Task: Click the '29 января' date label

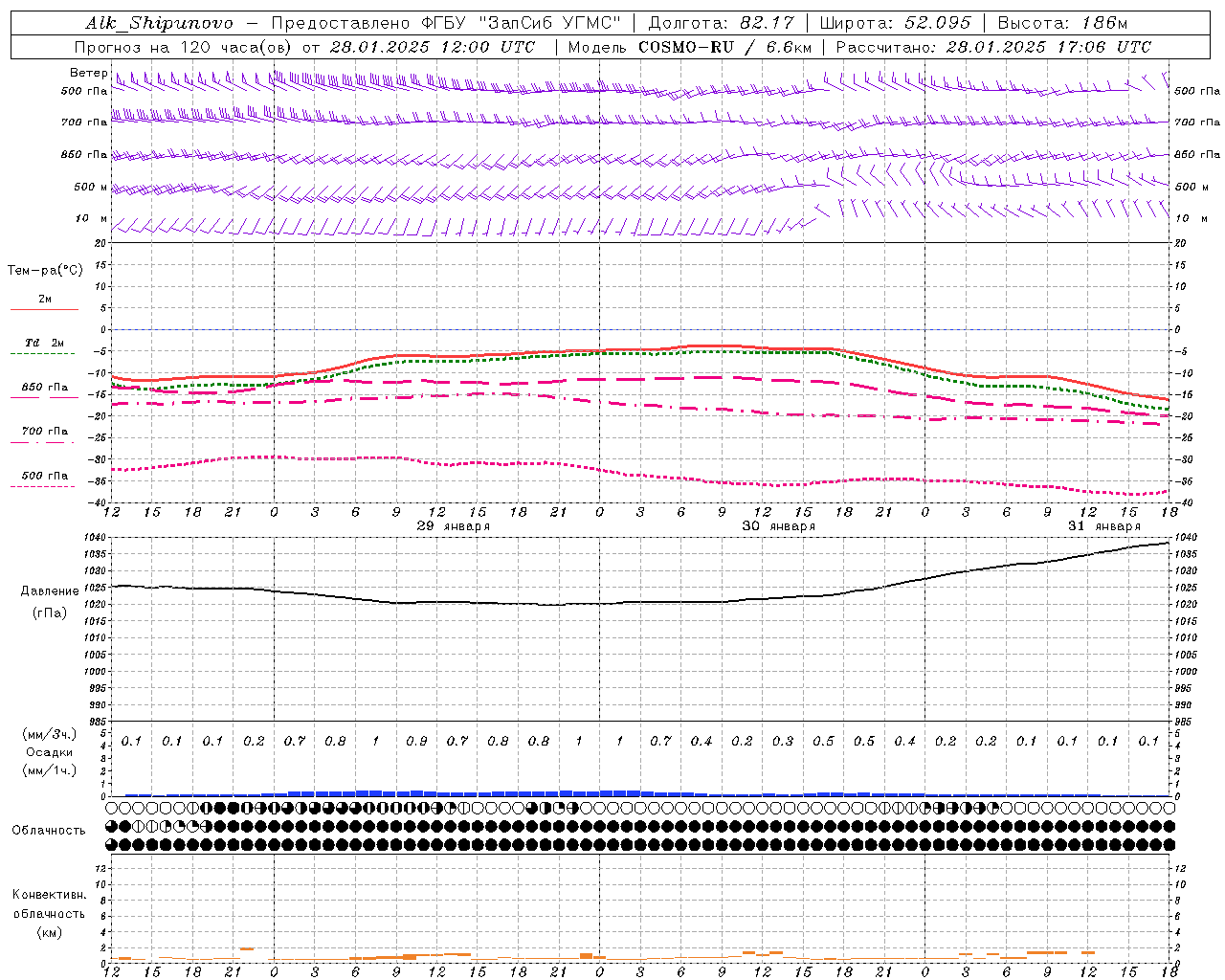Action: click(454, 526)
